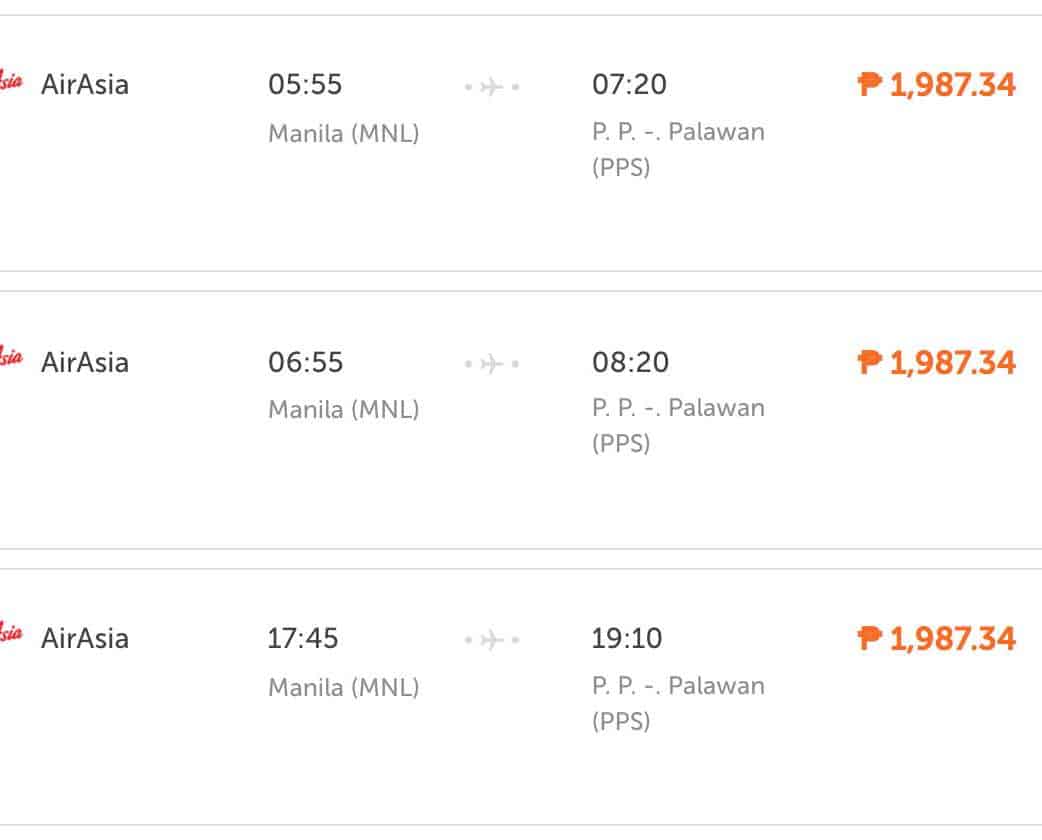Select the AirAsia name for the 06:55 departure
The width and height of the screenshot is (1042, 840).
click(x=85, y=361)
